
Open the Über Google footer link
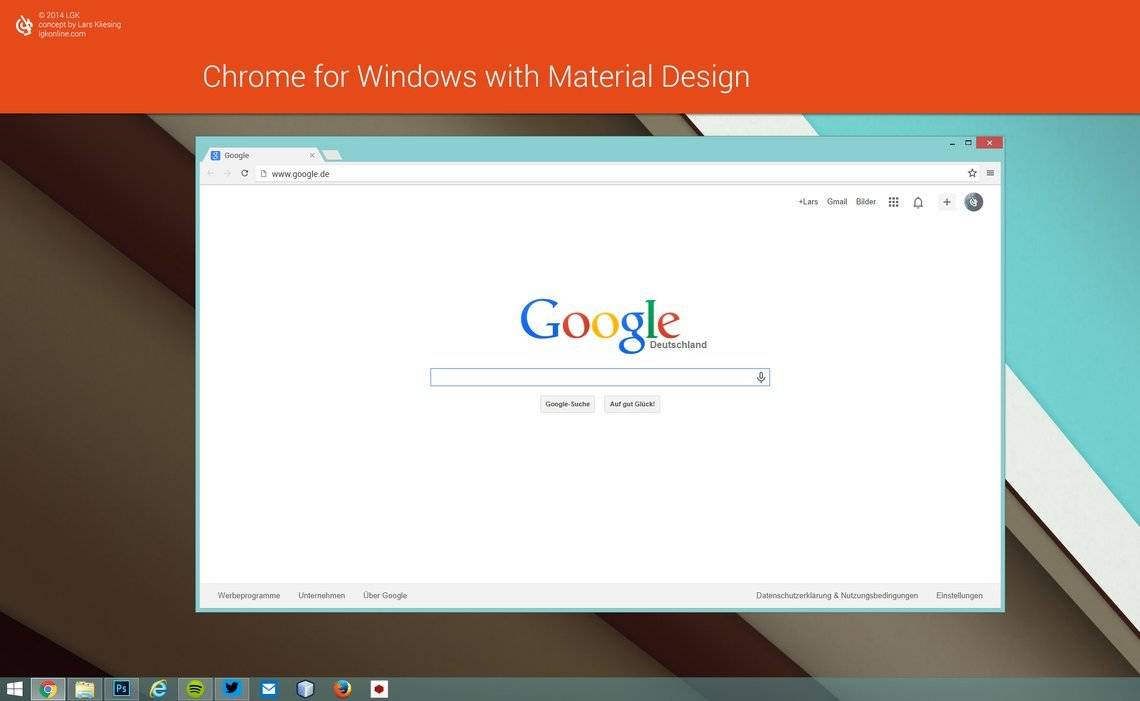385,596
